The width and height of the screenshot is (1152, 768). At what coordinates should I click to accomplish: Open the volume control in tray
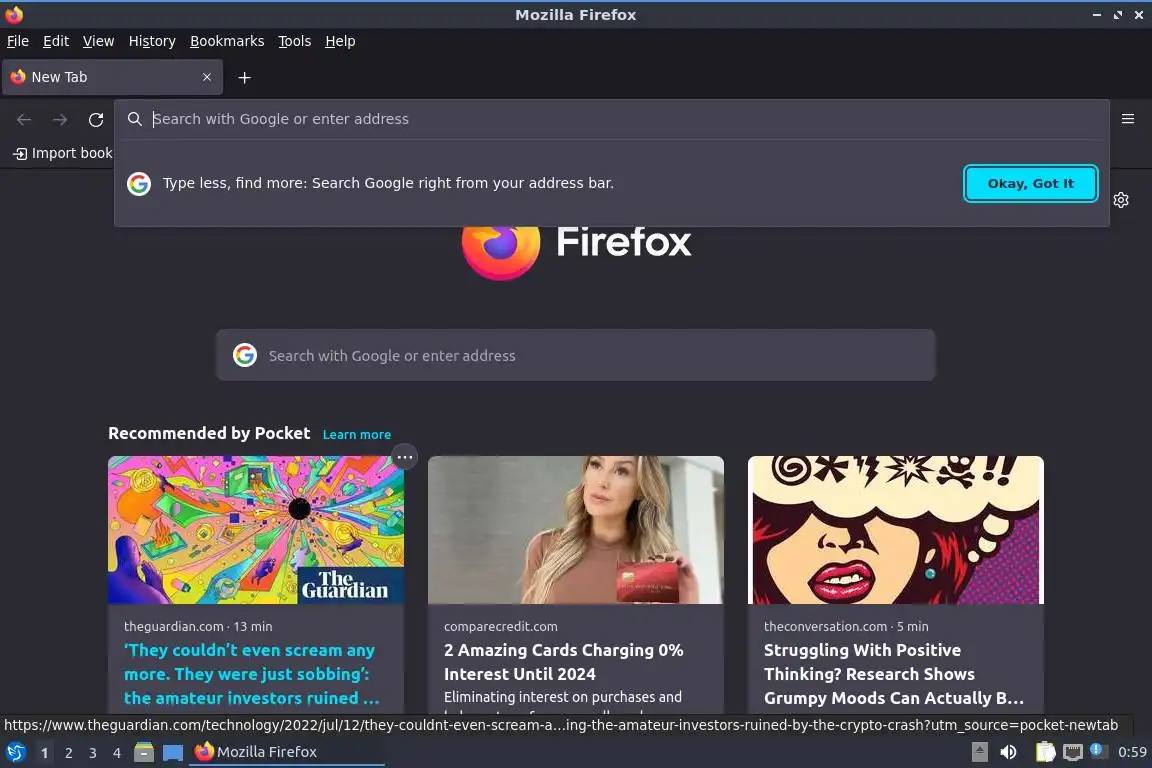(1009, 752)
